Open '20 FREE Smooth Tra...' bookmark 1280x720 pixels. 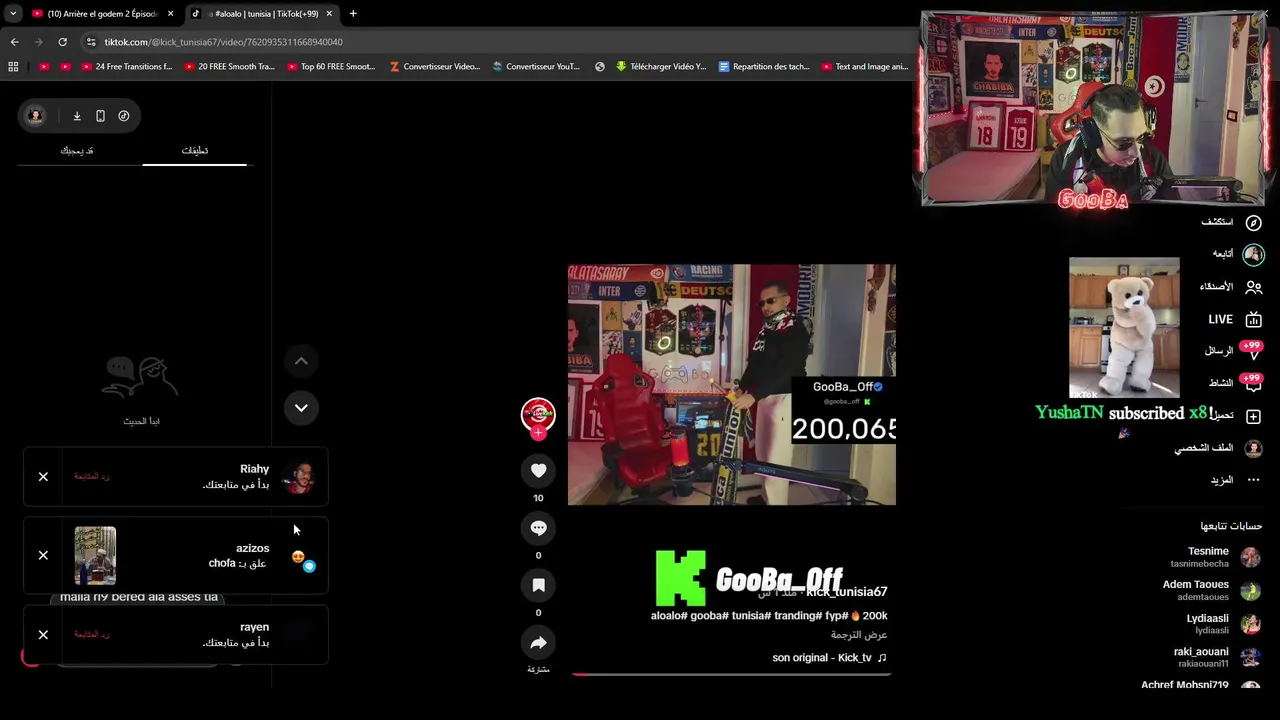[229, 67]
